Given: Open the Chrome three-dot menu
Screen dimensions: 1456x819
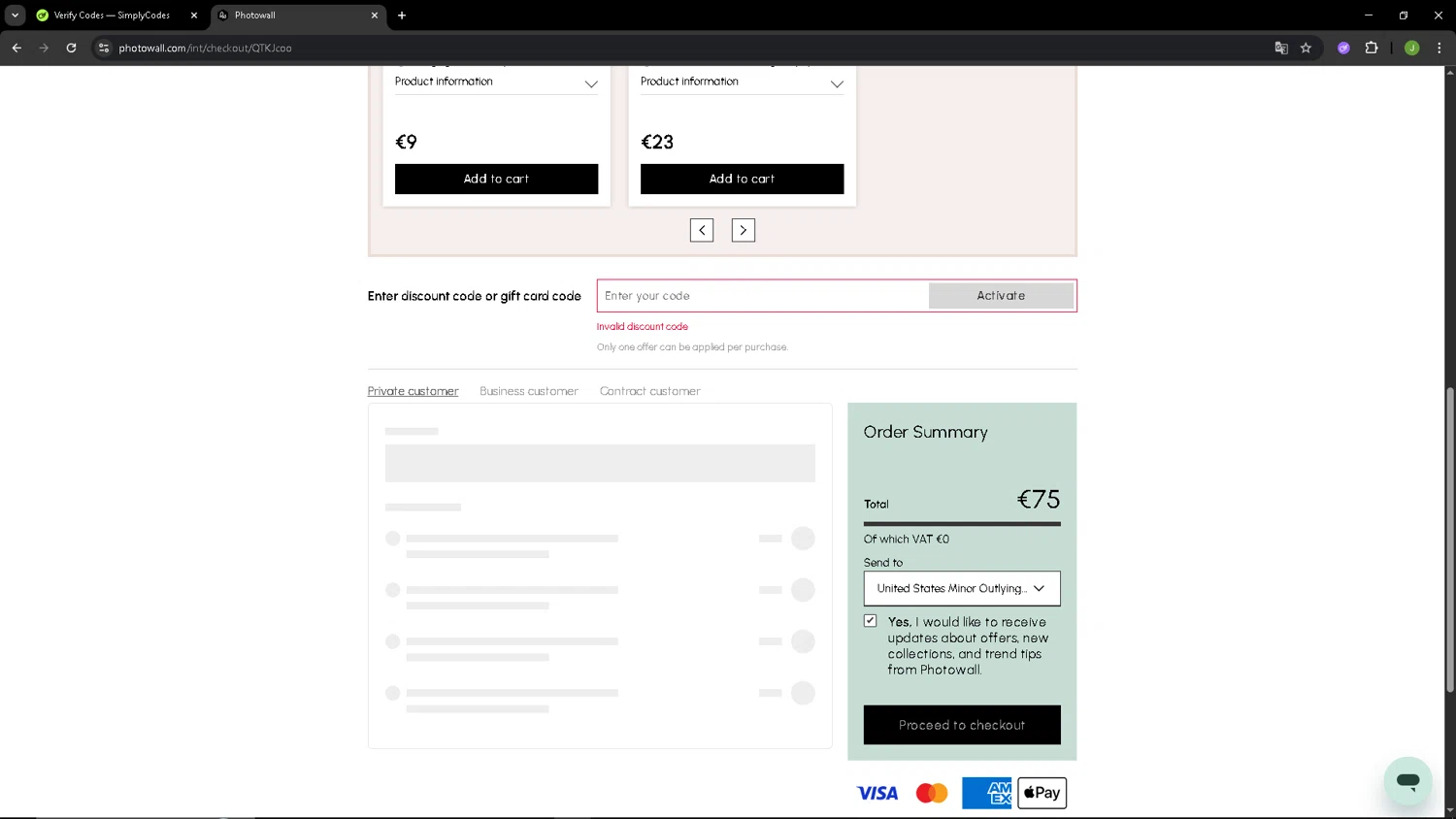Looking at the screenshot, I should tap(1439, 48).
